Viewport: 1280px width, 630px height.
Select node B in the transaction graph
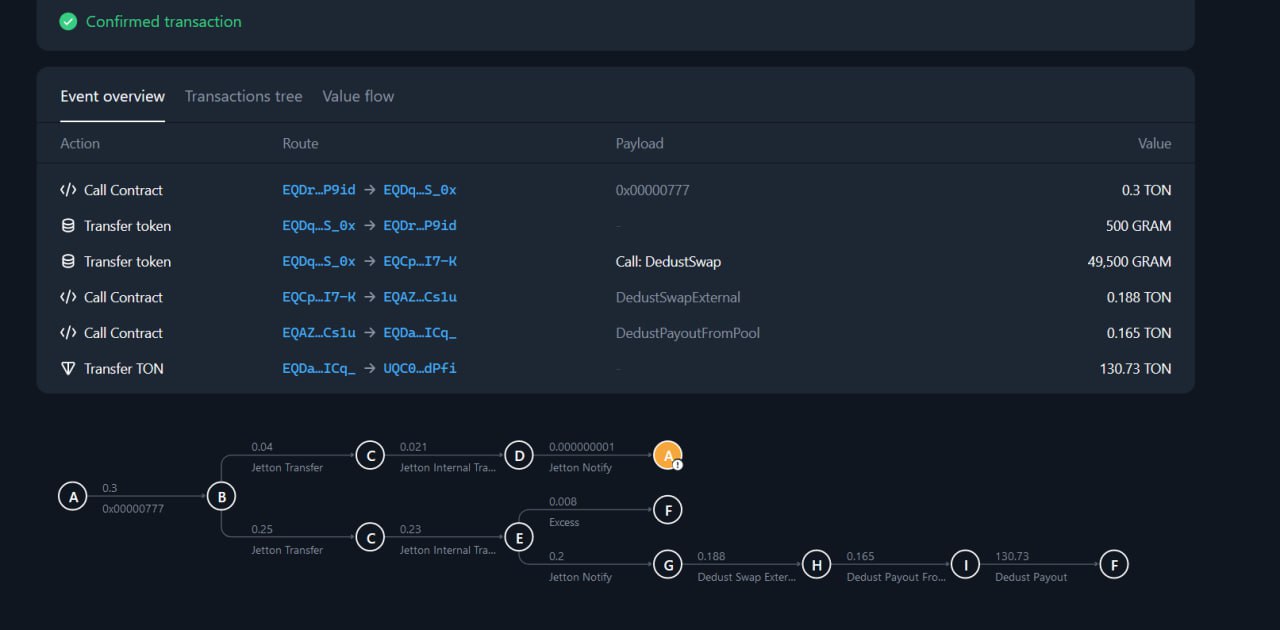tap(221, 496)
